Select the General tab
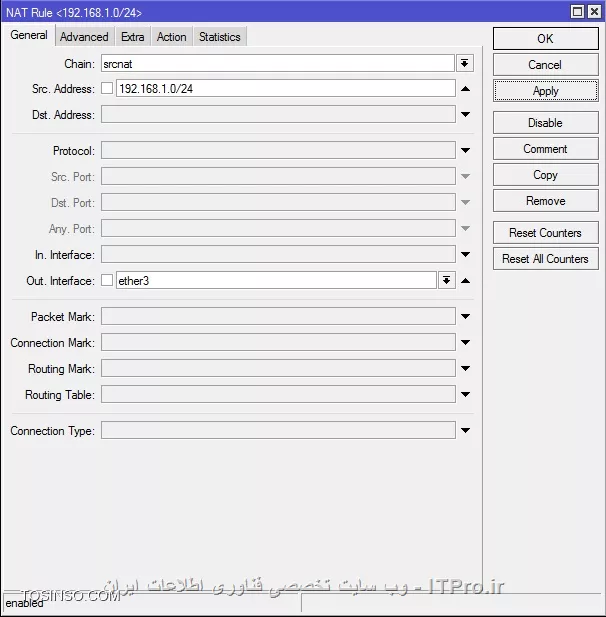The height and width of the screenshot is (617, 606). [29, 35]
